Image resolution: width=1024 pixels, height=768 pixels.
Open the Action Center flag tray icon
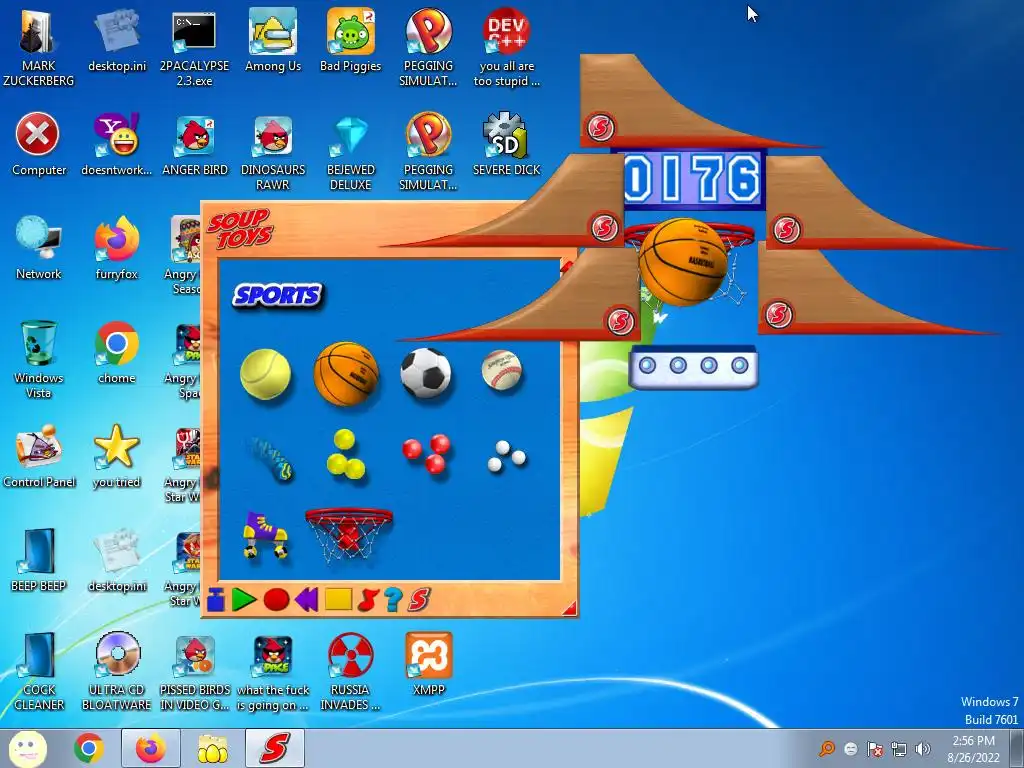[874, 749]
